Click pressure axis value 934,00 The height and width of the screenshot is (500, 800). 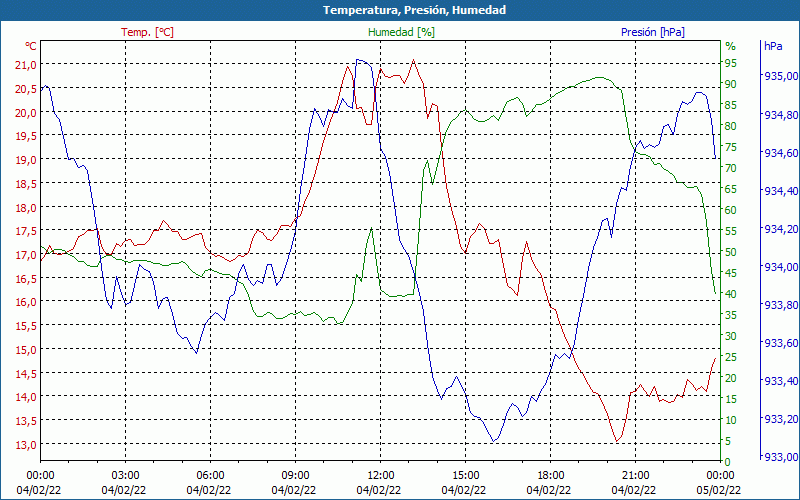click(x=781, y=267)
